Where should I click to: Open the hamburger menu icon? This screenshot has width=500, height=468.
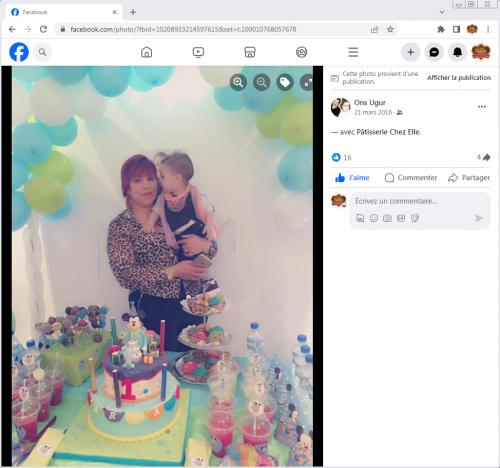(x=353, y=52)
